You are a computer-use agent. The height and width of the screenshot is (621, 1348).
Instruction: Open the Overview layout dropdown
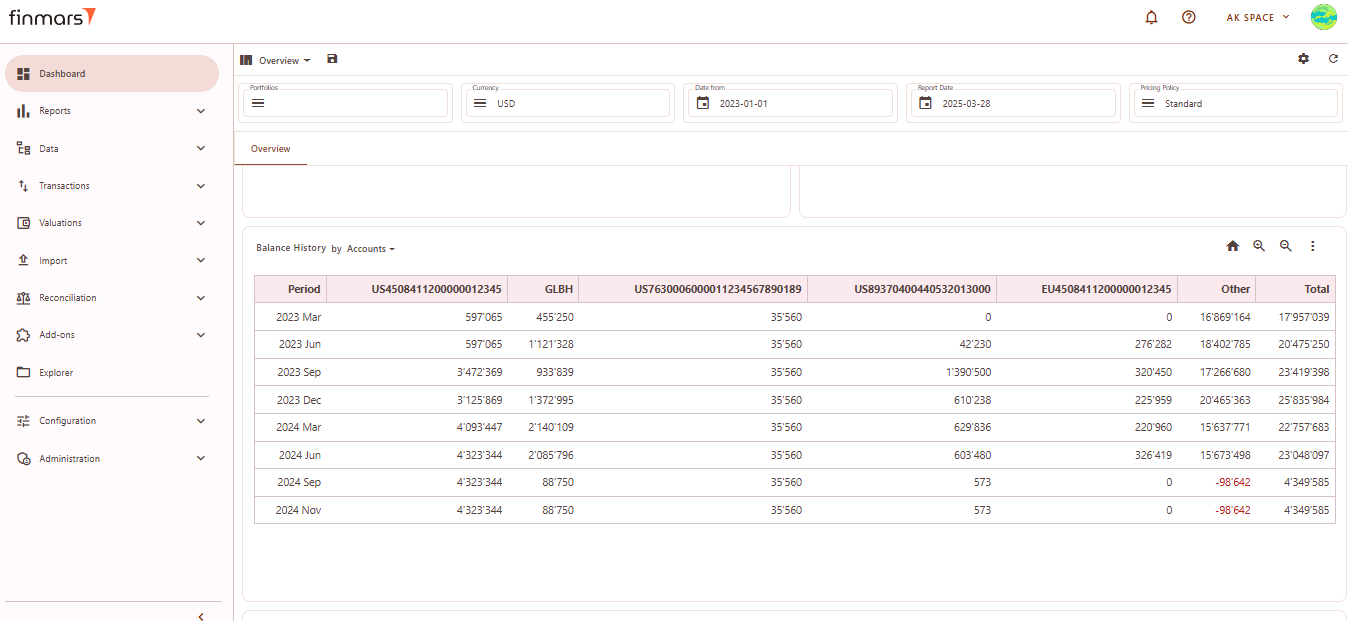pyautogui.click(x=284, y=61)
